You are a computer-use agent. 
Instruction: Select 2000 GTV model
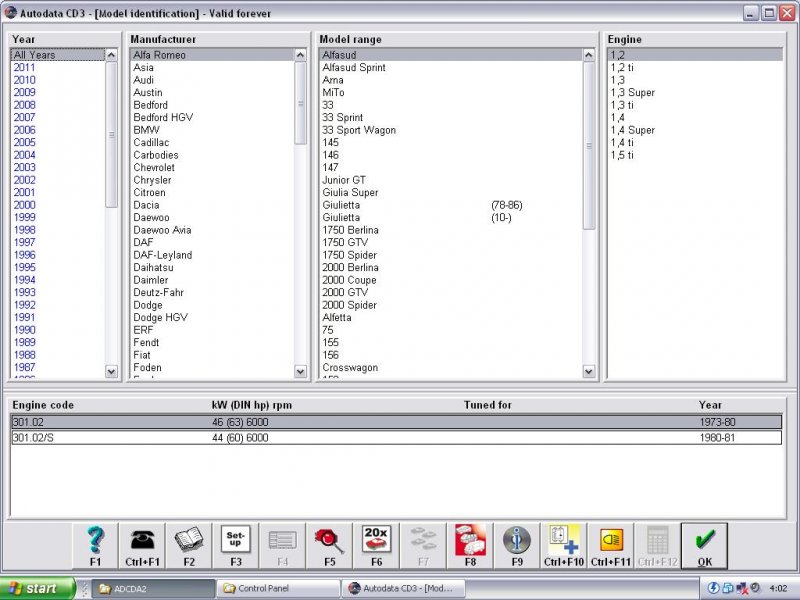pyautogui.click(x=451, y=292)
